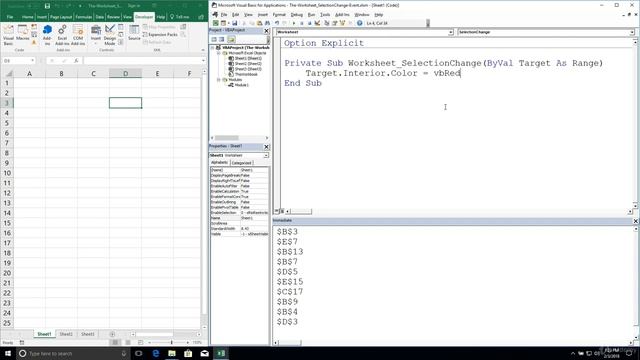Viewport: 640px width, 360px height.
Task: Open Microsoft Edge from taskbar
Action: point(156,353)
